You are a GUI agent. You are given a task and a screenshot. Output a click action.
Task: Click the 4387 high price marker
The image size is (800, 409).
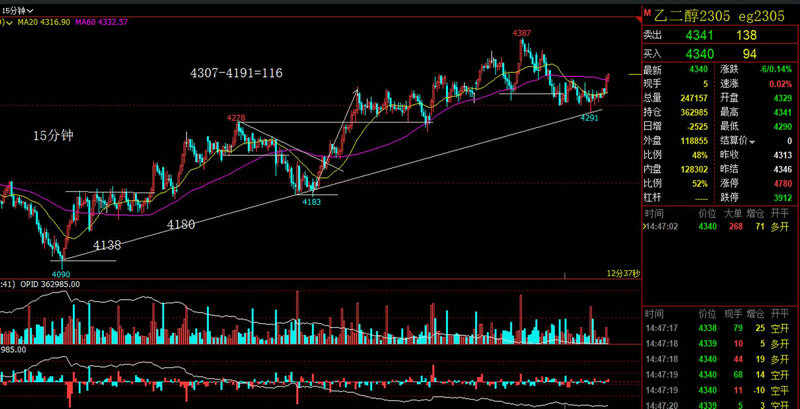[521, 33]
